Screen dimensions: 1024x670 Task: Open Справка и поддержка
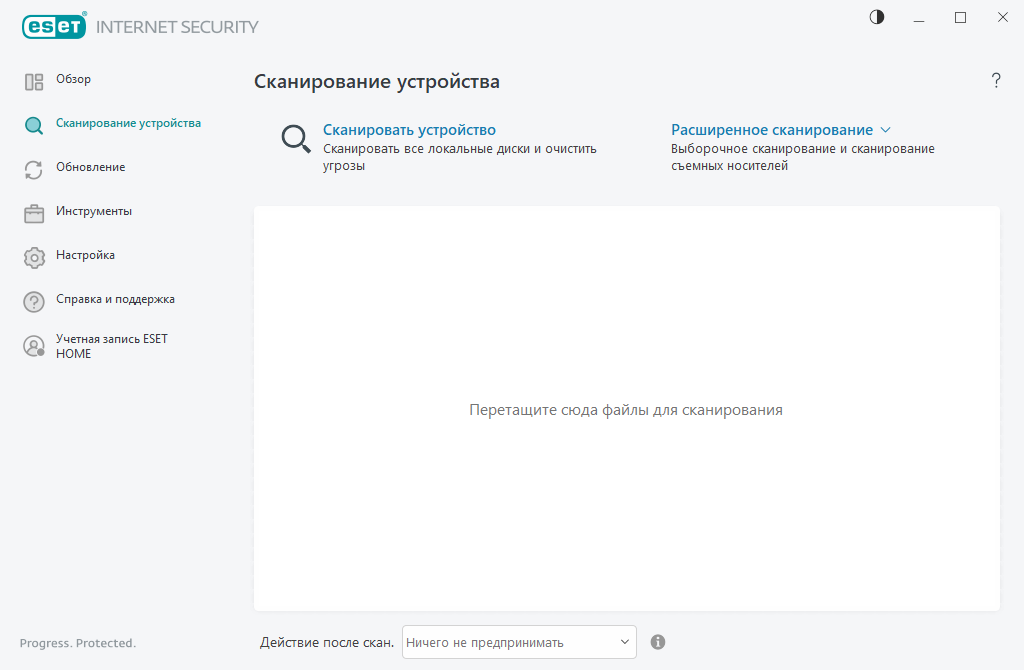pyautogui.click(x=115, y=299)
